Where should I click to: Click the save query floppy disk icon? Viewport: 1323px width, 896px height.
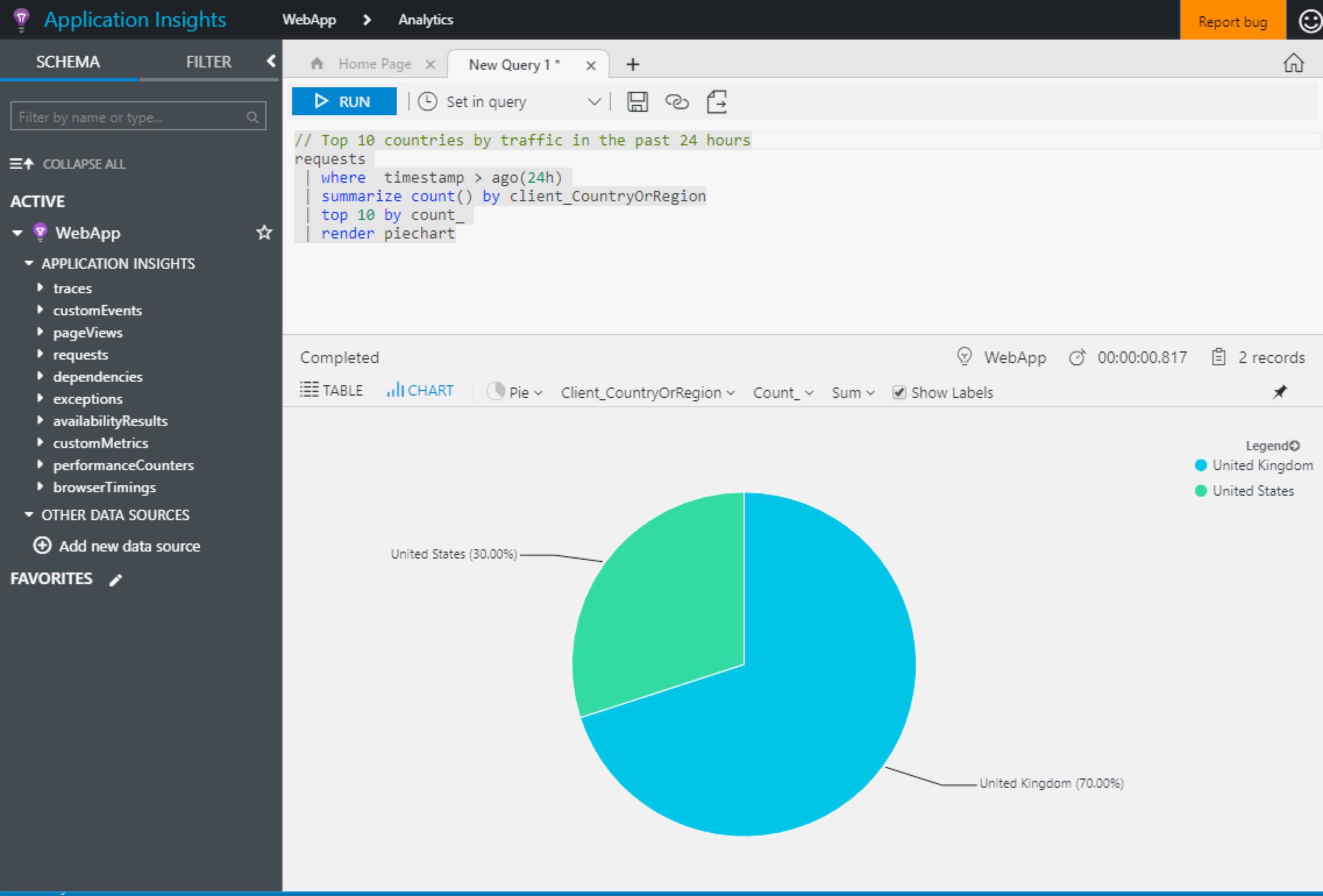(637, 102)
